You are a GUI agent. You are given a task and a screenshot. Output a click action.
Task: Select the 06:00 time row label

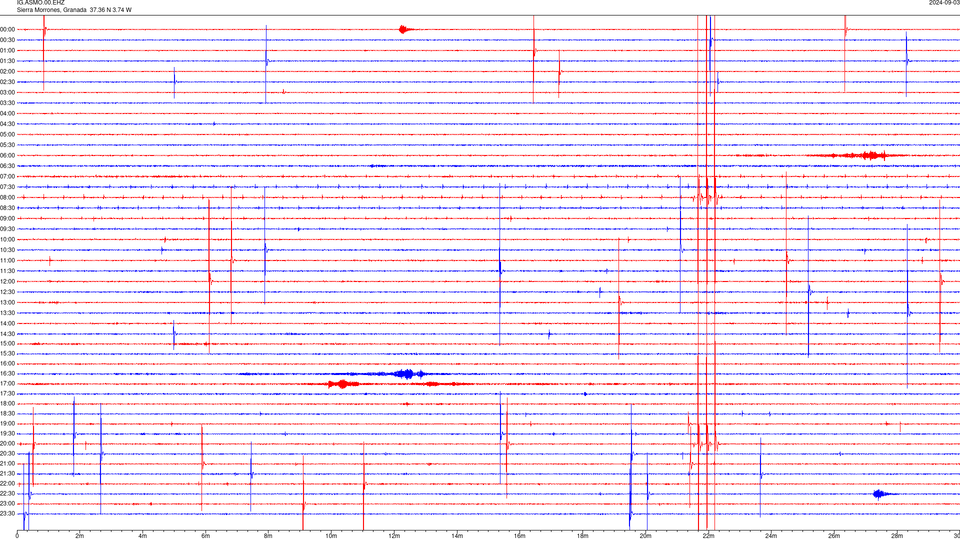pyautogui.click(x=8, y=156)
